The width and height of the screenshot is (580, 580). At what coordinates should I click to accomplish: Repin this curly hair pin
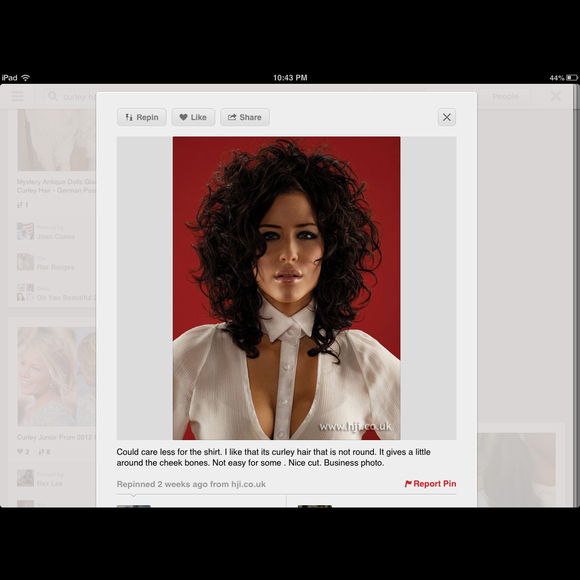[x=142, y=117]
